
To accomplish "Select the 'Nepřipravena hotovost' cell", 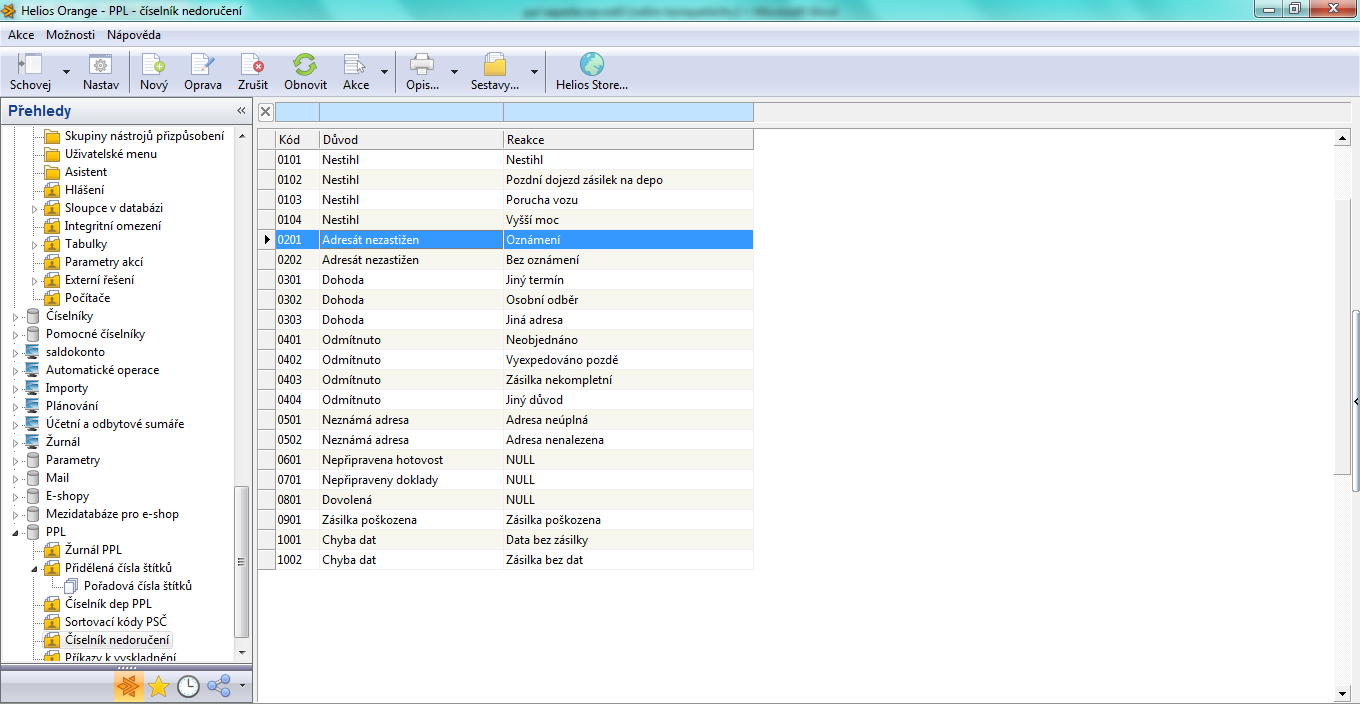I will pos(411,460).
